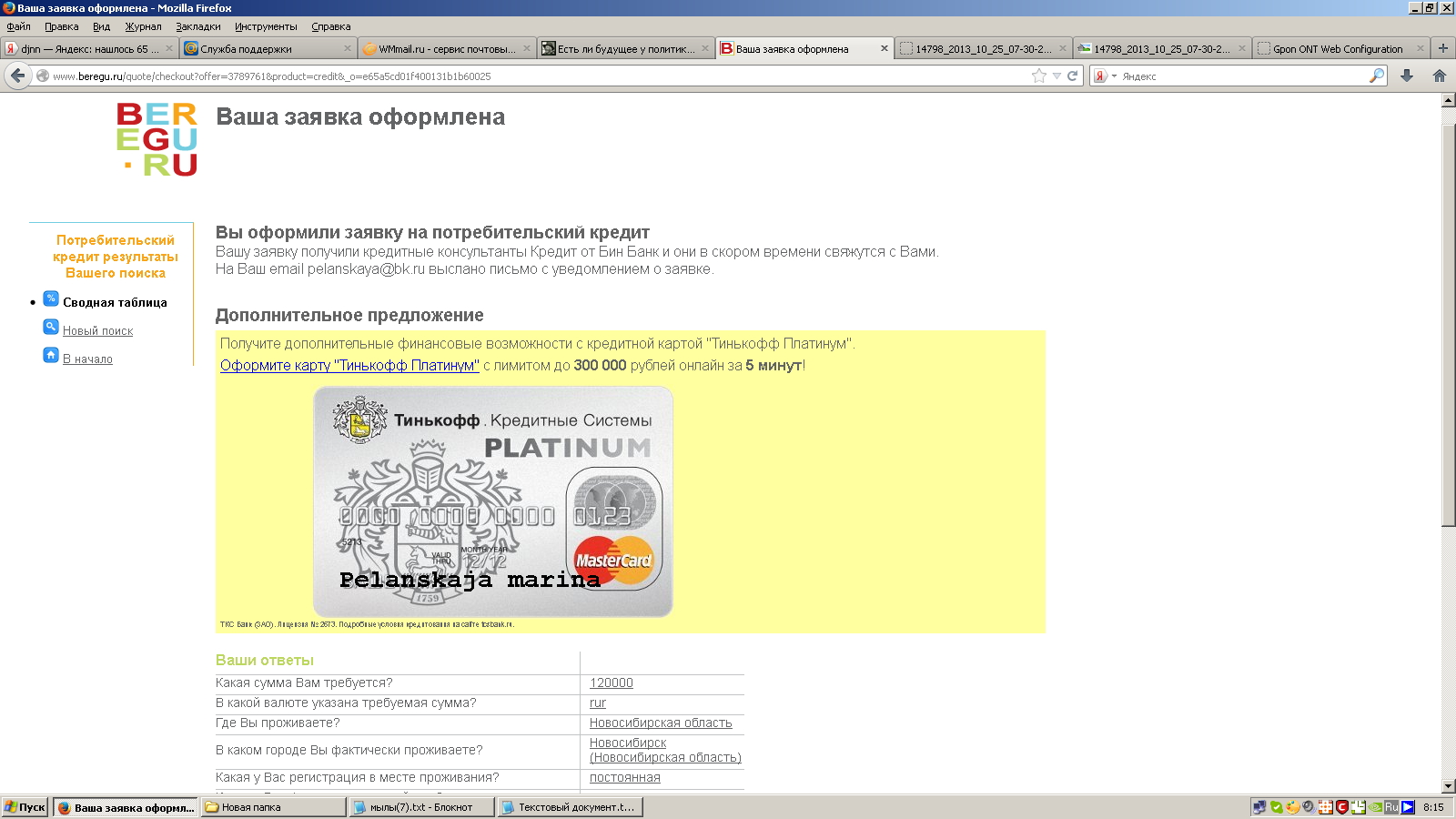Switch to the 'Служба поддержки' tab
The image size is (1456, 819).
(x=268, y=48)
